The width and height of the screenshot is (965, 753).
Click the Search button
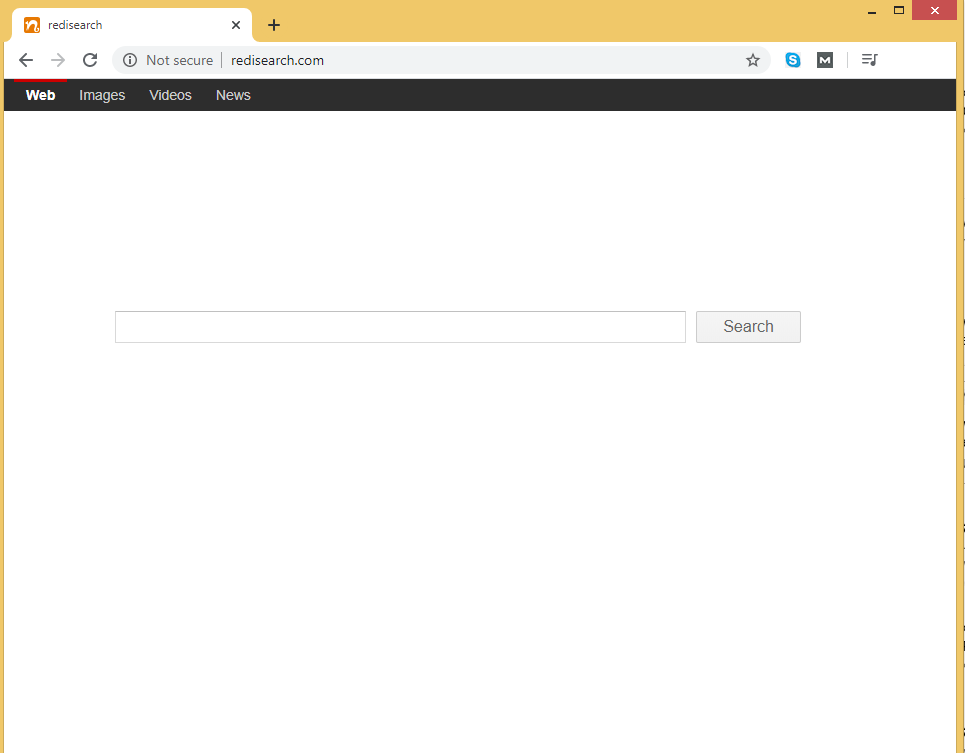[x=748, y=327]
